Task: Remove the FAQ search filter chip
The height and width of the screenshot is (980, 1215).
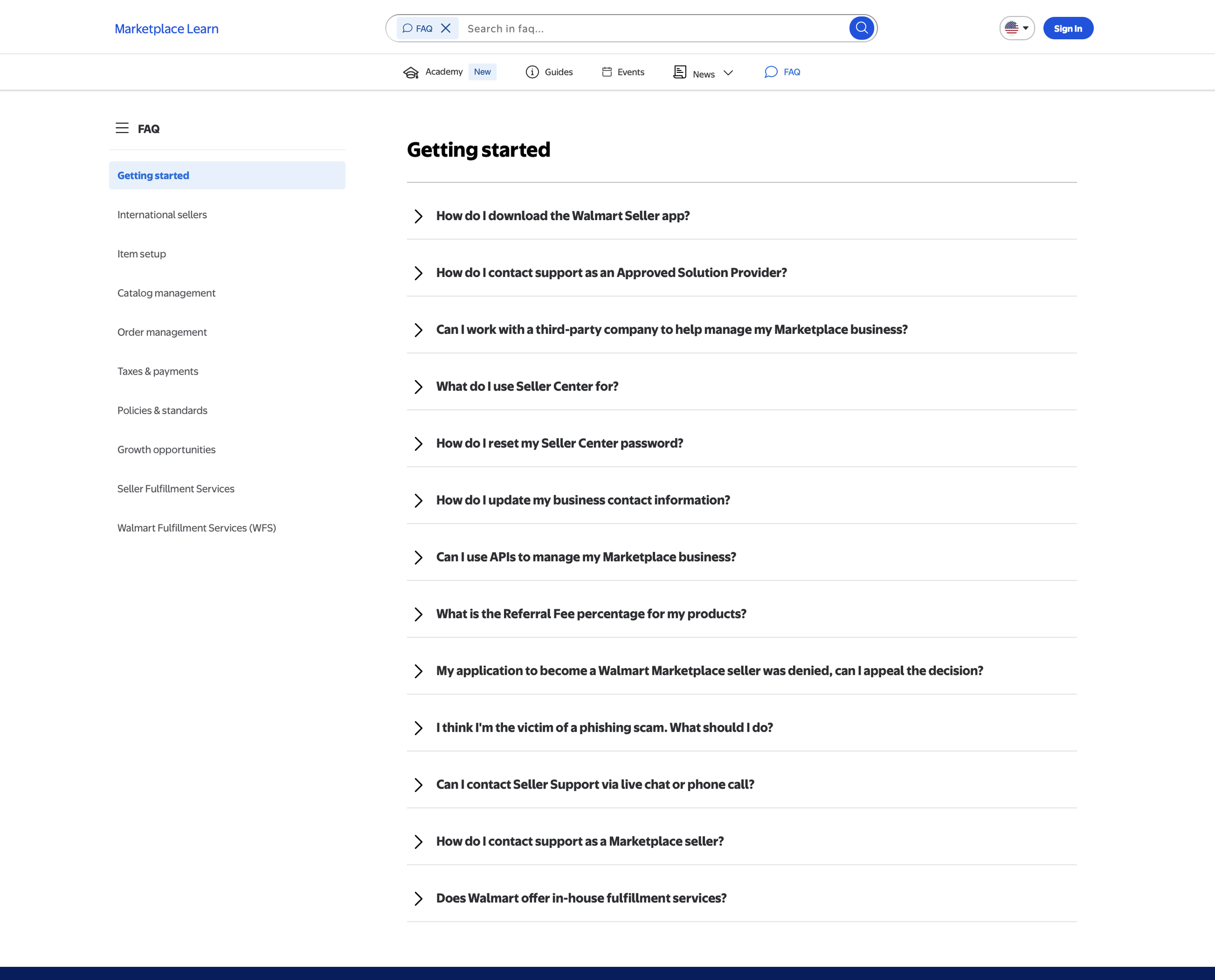Action: (x=446, y=28)
